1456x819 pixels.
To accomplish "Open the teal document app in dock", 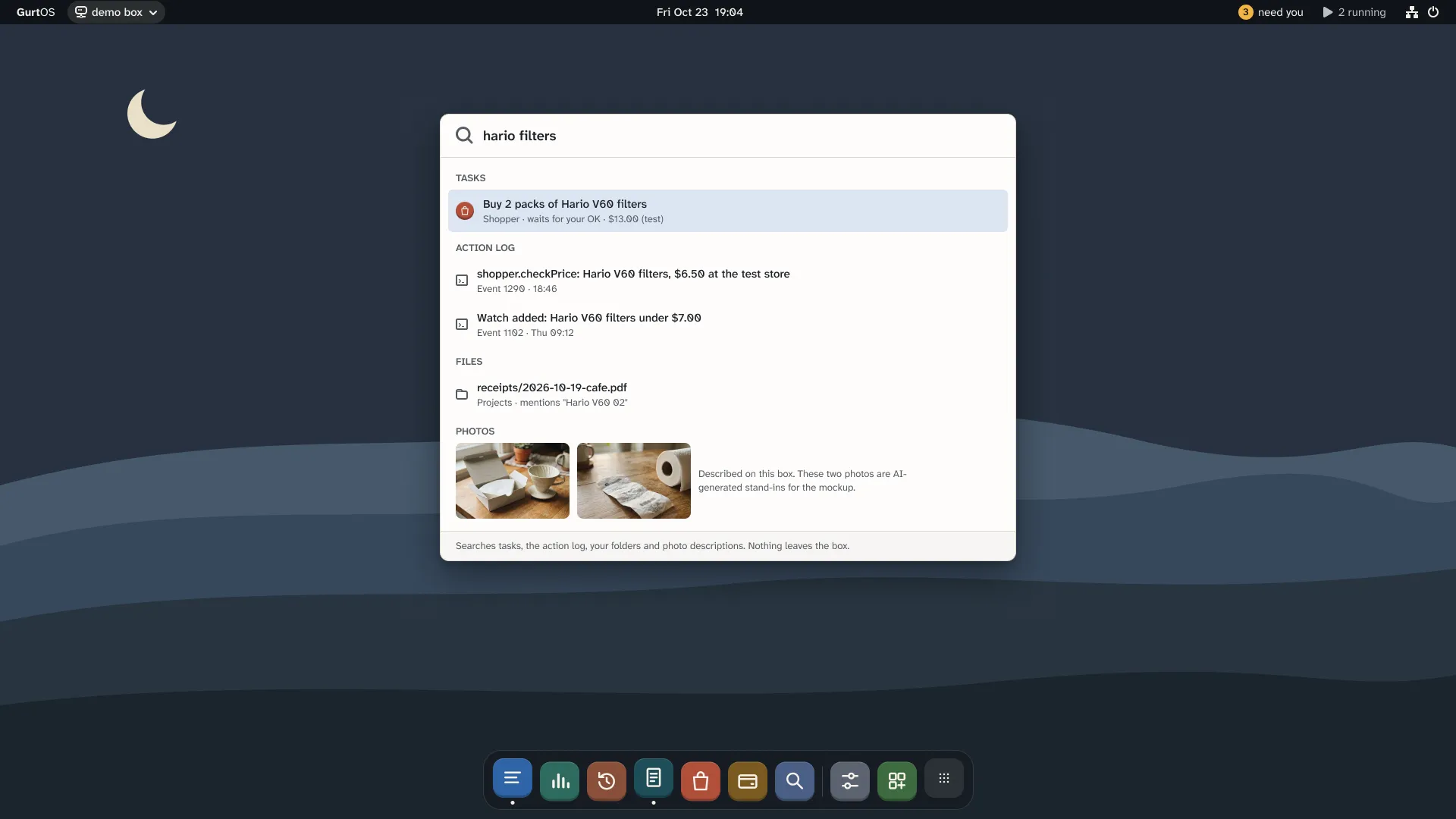I will [654, 779].
